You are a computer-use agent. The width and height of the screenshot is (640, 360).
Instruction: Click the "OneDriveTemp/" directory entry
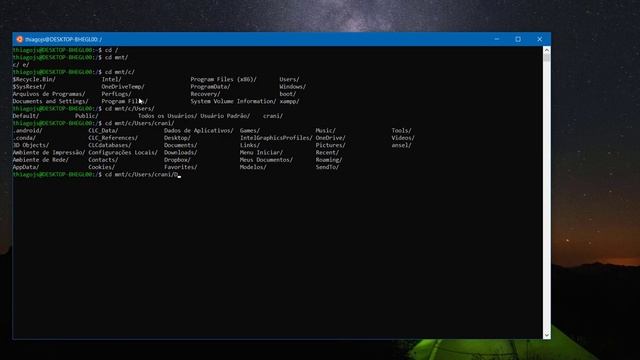point(123,87)
